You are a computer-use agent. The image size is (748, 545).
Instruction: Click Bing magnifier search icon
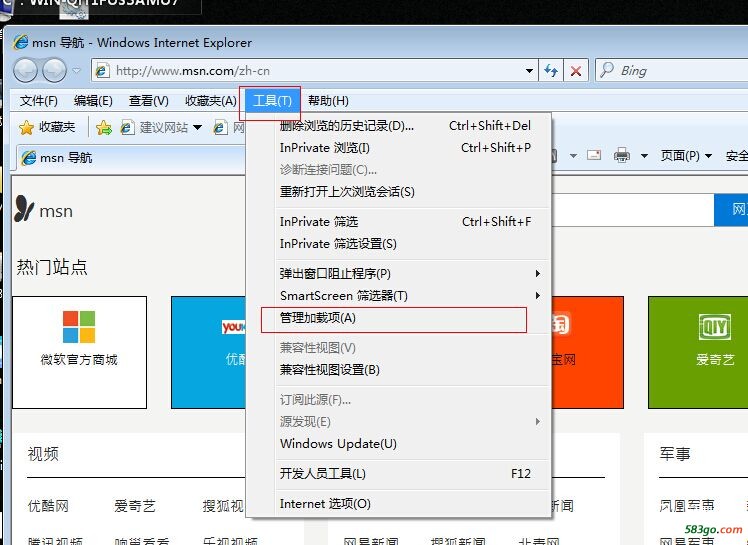607,70
